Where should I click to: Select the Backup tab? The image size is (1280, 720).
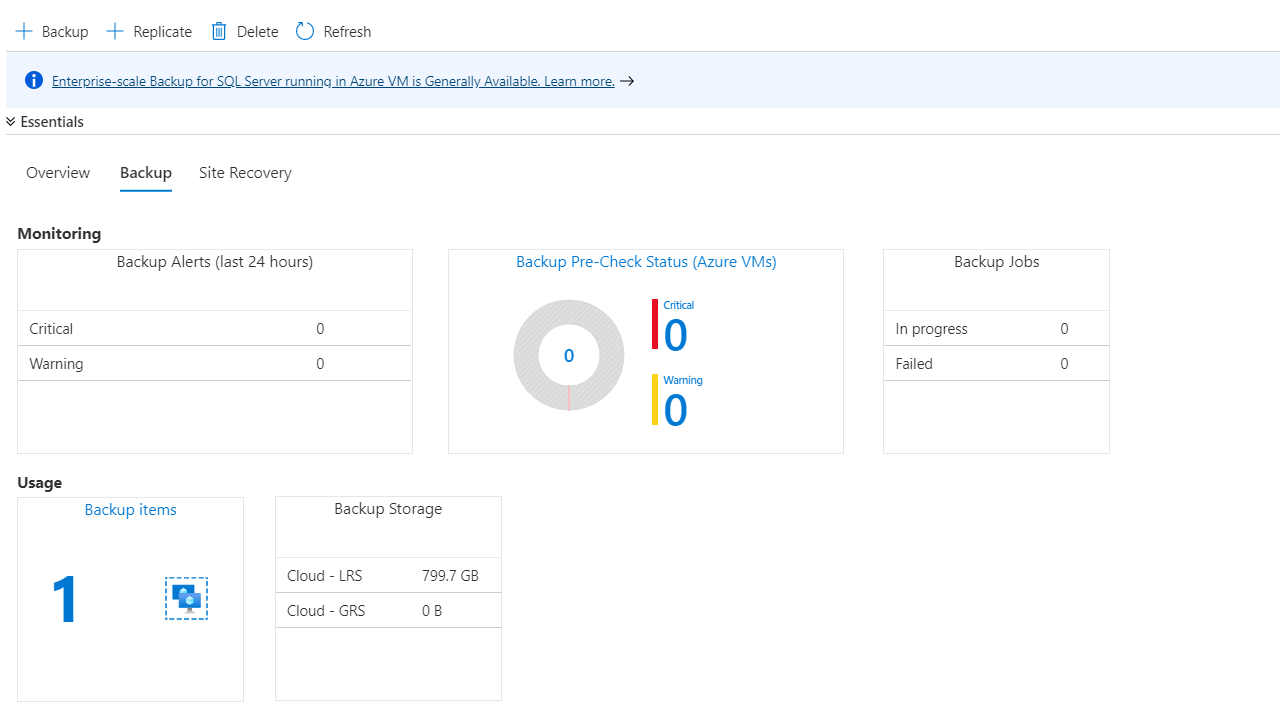point(146,173)
